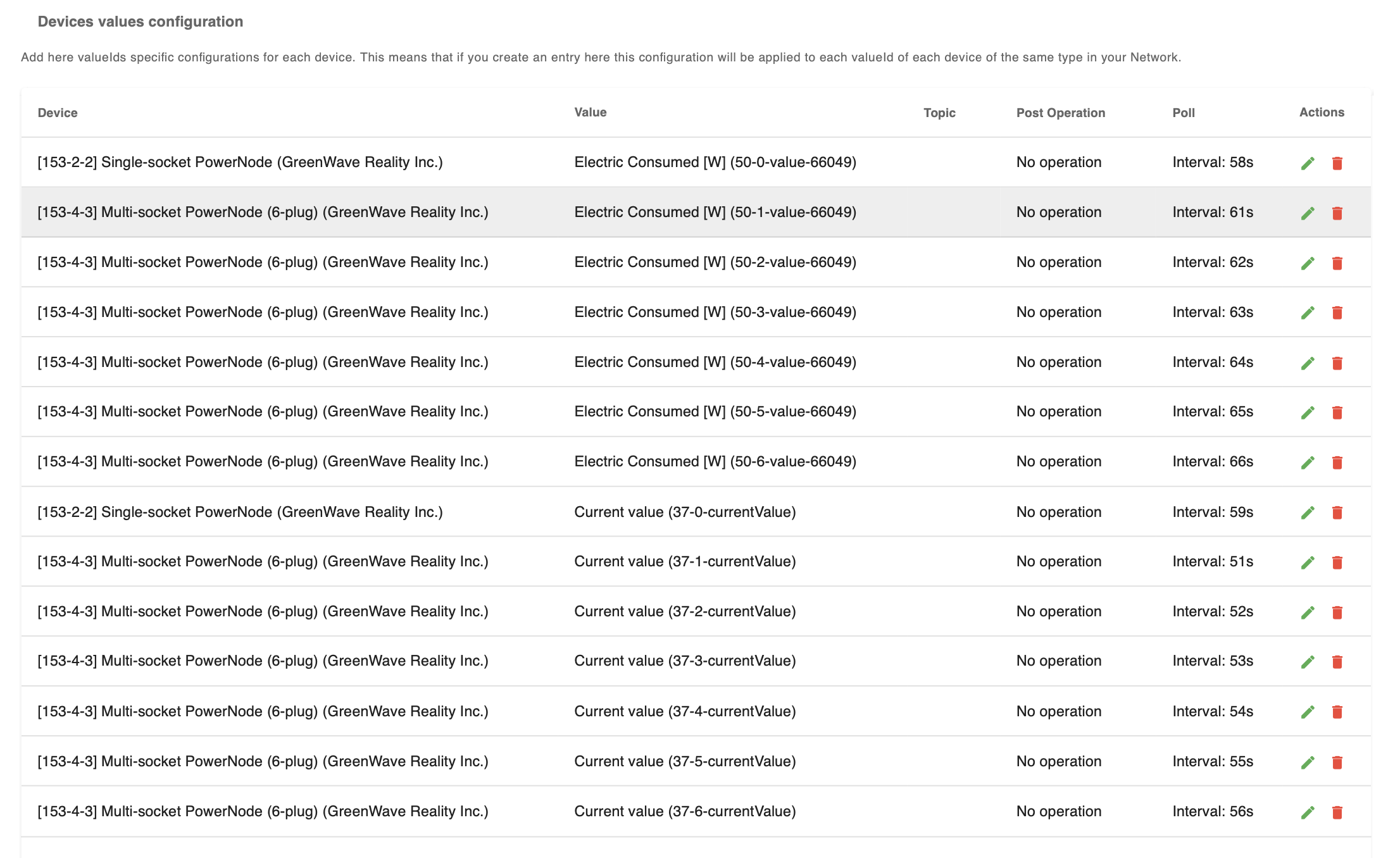The height and width of the screenshot is (858, 1400).
Task: Edit the Interval: 62s entry
Action: 1308,263
